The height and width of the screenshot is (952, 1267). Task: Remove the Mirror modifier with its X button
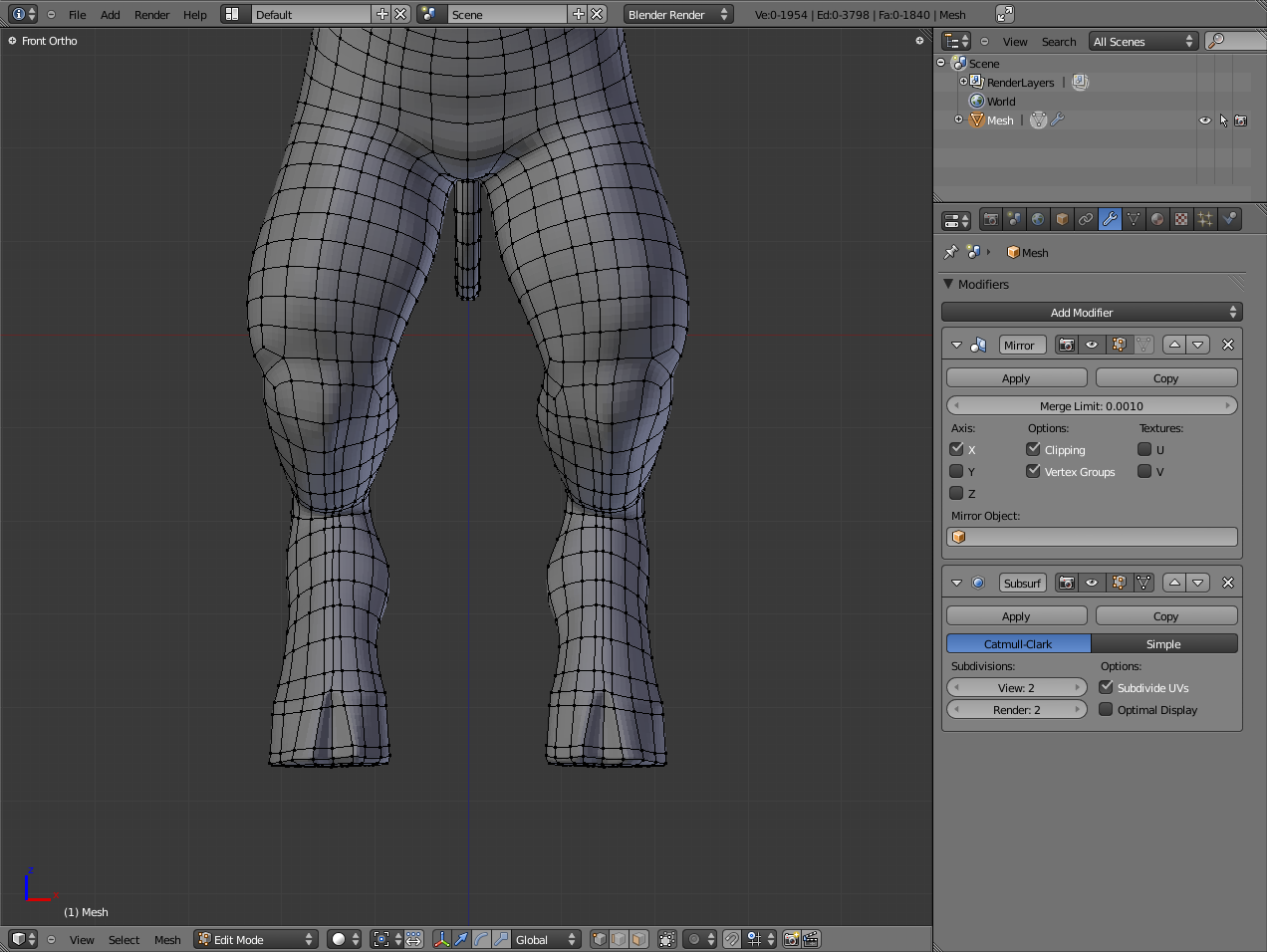[x=1227, y=345]
